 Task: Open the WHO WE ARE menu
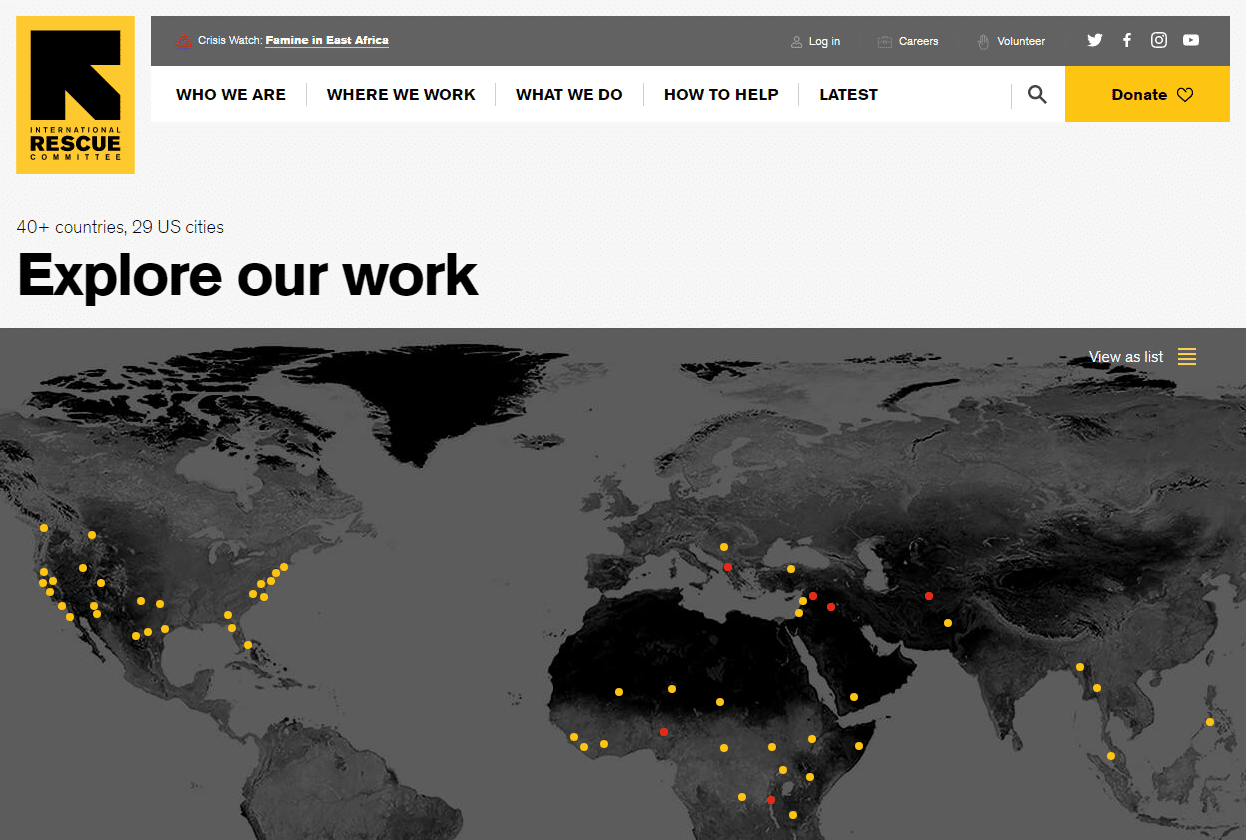[x=231, y=94]
